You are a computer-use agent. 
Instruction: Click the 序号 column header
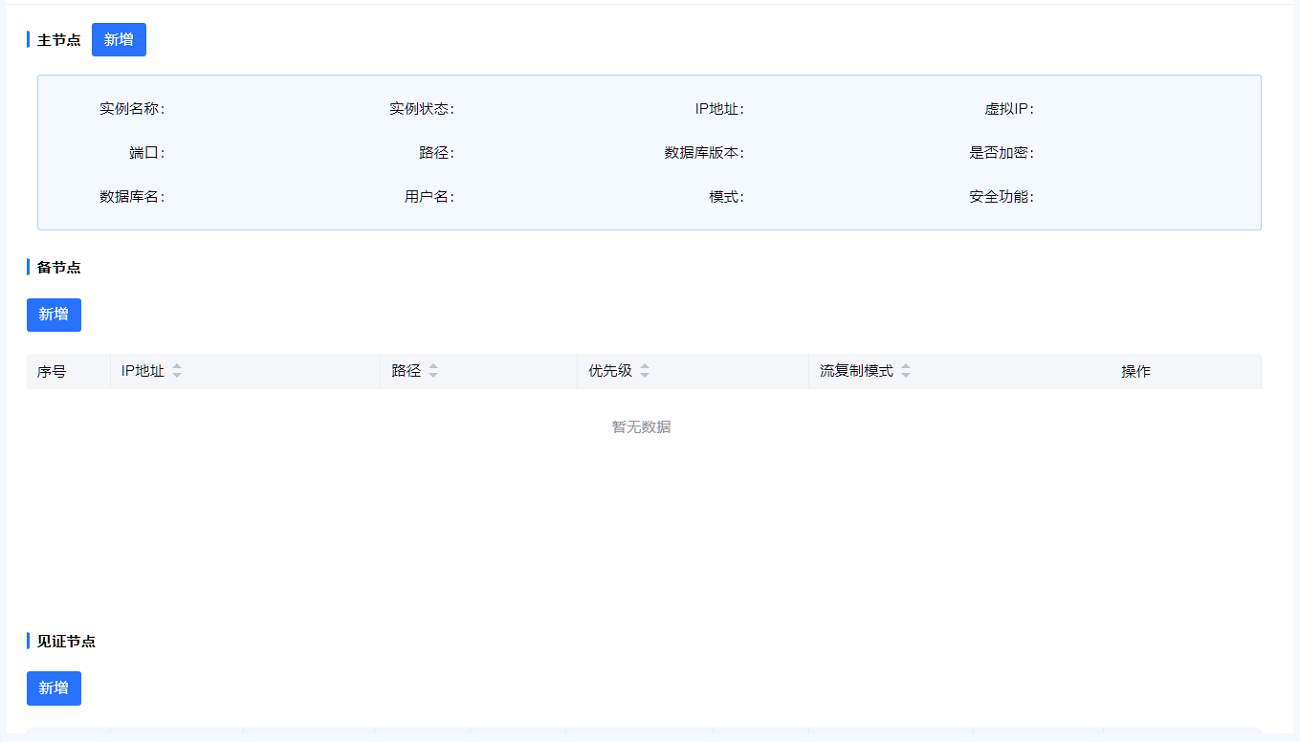click(x=52, y=372)
